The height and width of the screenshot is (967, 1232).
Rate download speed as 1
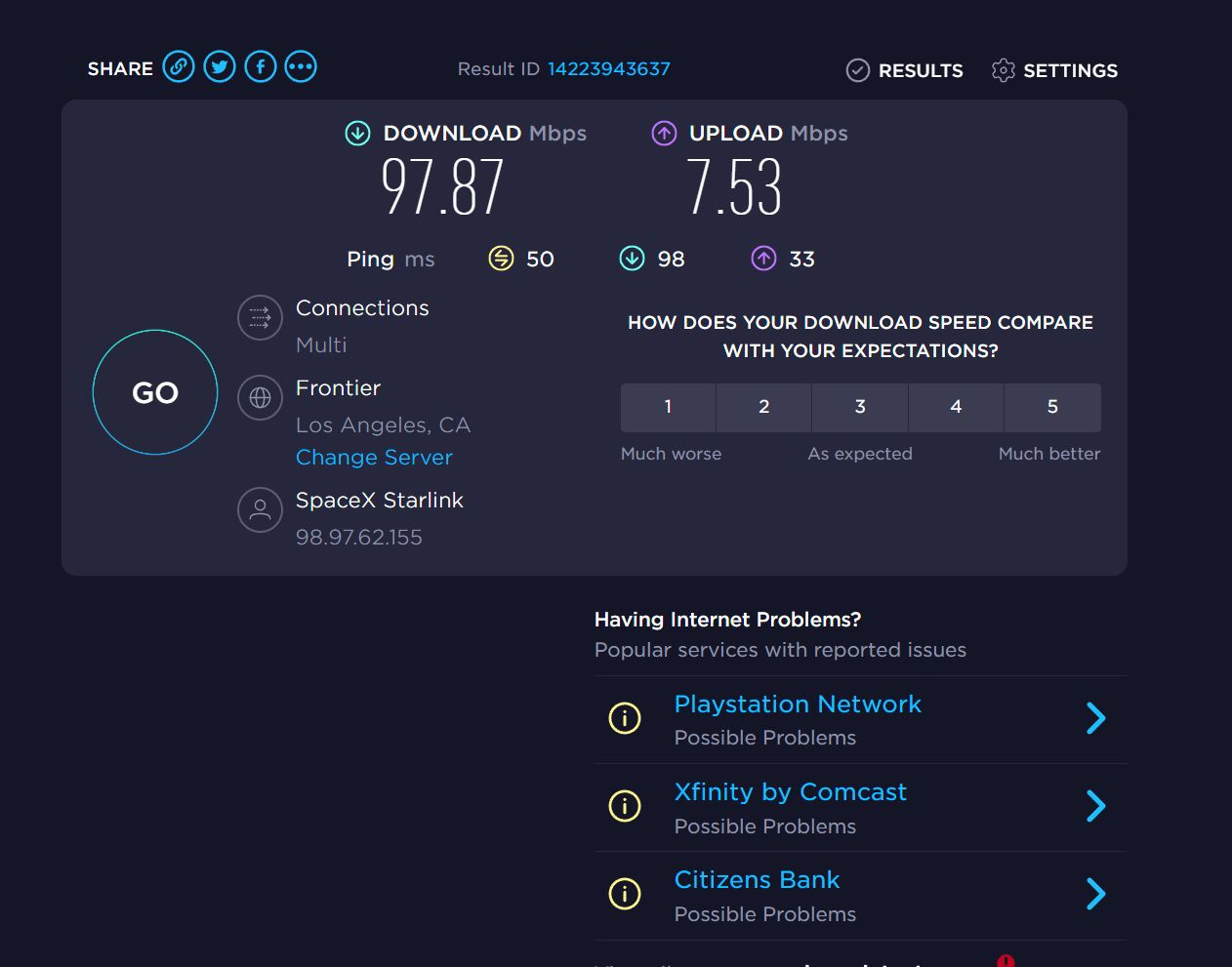(x=668, y=407)
